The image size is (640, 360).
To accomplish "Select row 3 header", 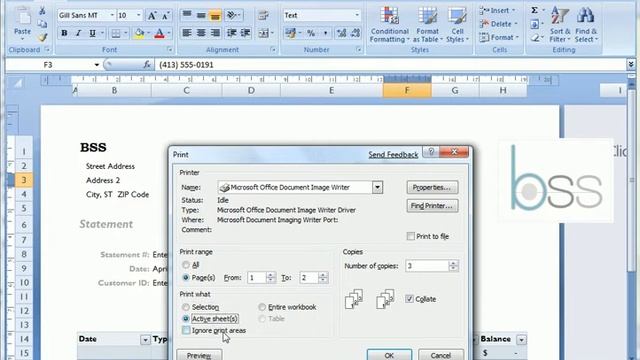I will click(24, 180).
